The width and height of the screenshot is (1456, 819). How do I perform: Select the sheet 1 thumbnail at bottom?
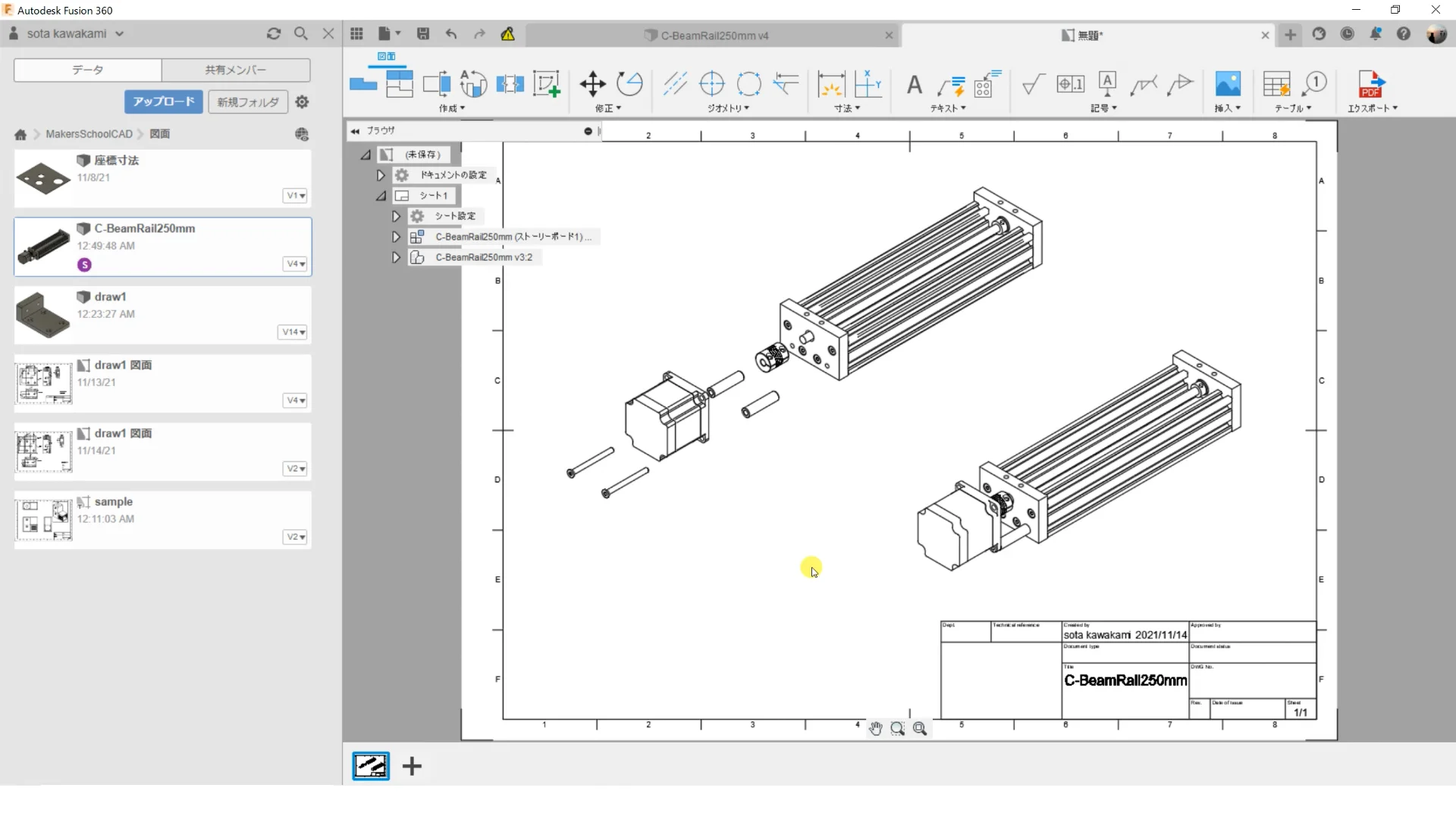[x=371, y=766]
